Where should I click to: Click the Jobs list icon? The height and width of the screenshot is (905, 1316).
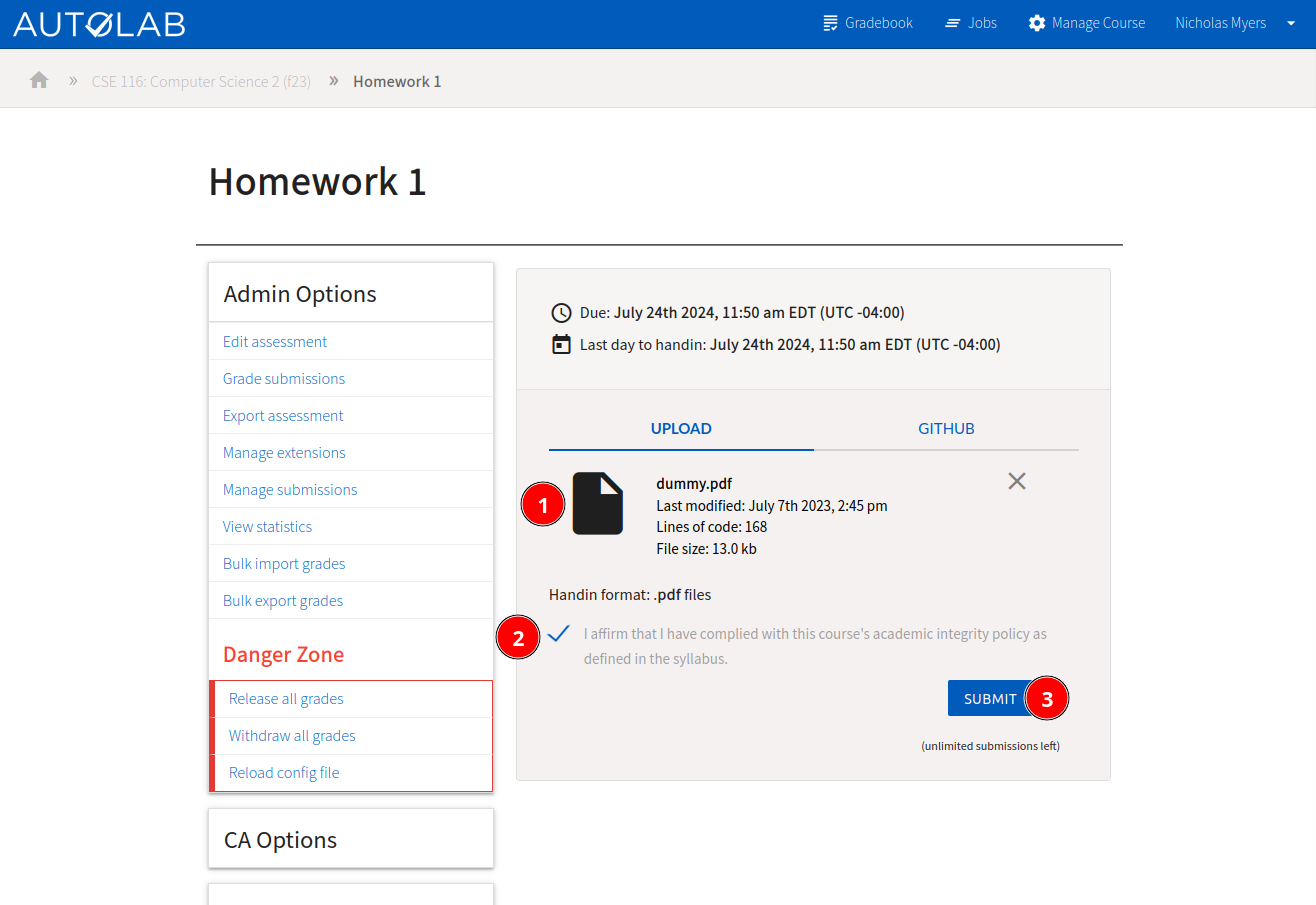click(952, 23)
